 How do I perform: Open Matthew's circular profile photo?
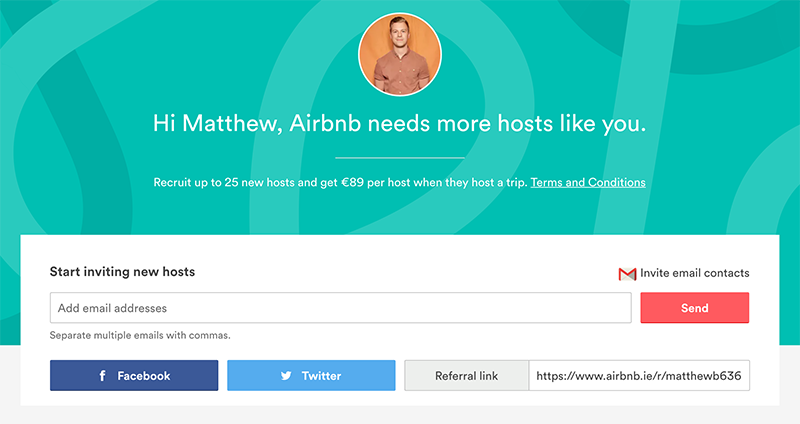click(400, 55)
